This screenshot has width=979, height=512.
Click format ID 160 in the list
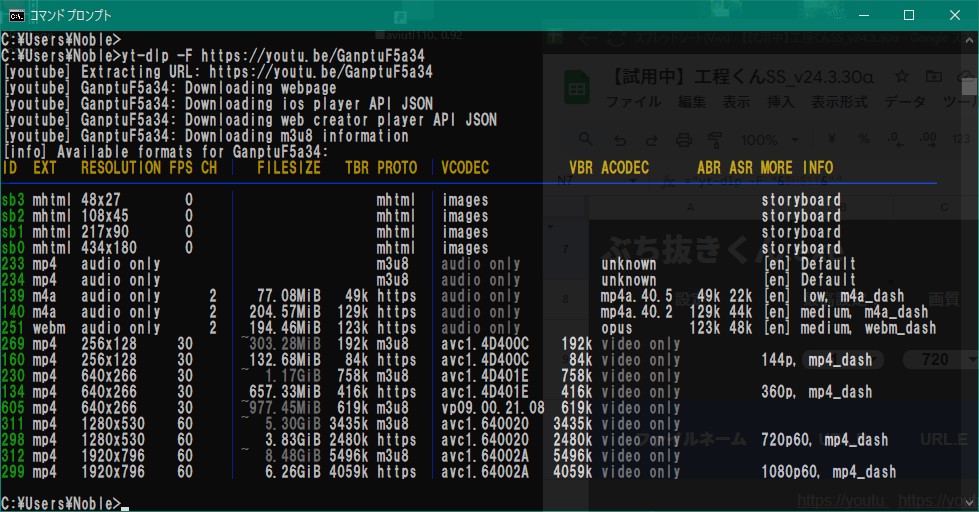point(13,360)
